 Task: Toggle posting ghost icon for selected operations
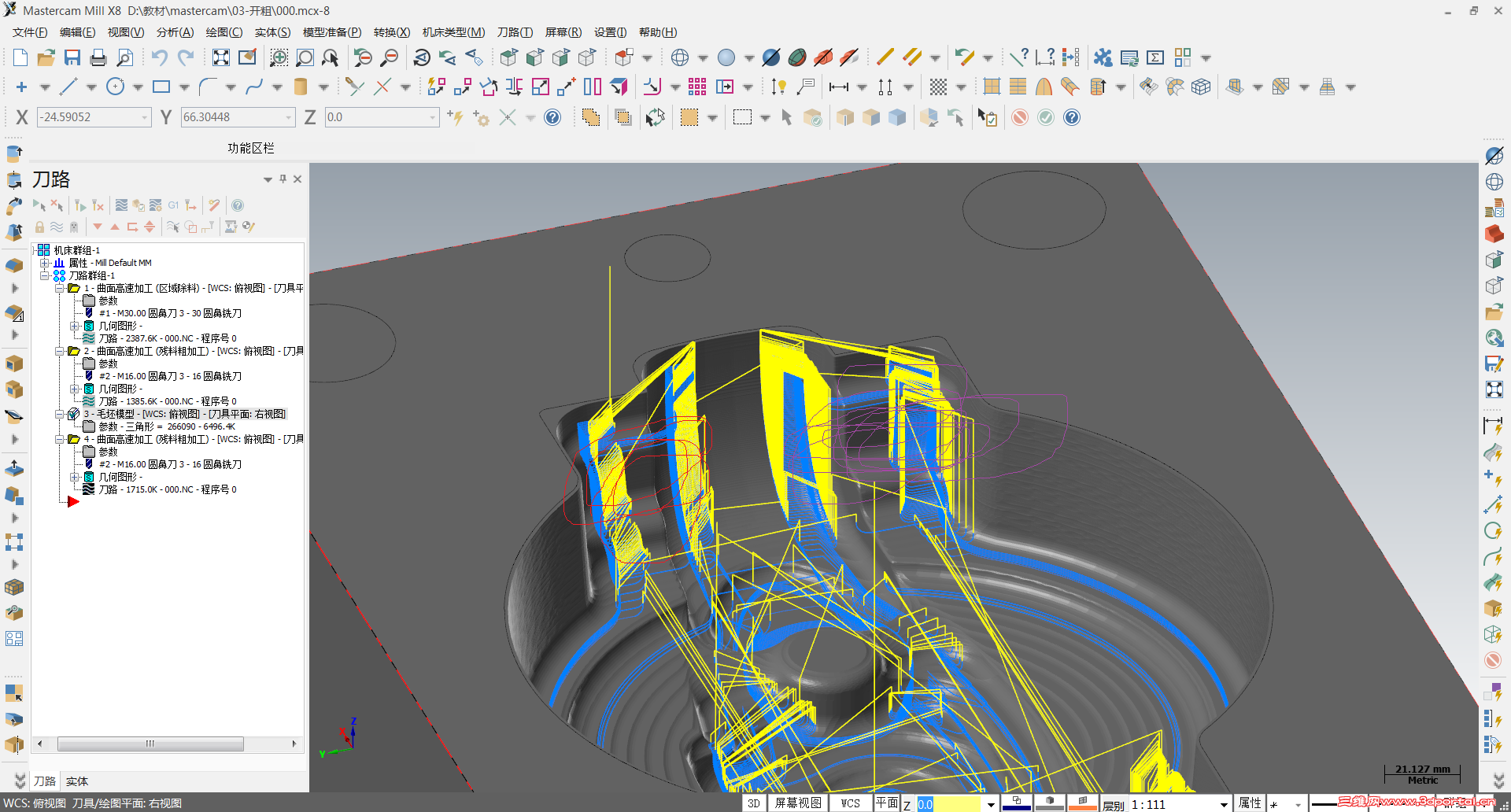pyautogui.click(x=74, y=227)
